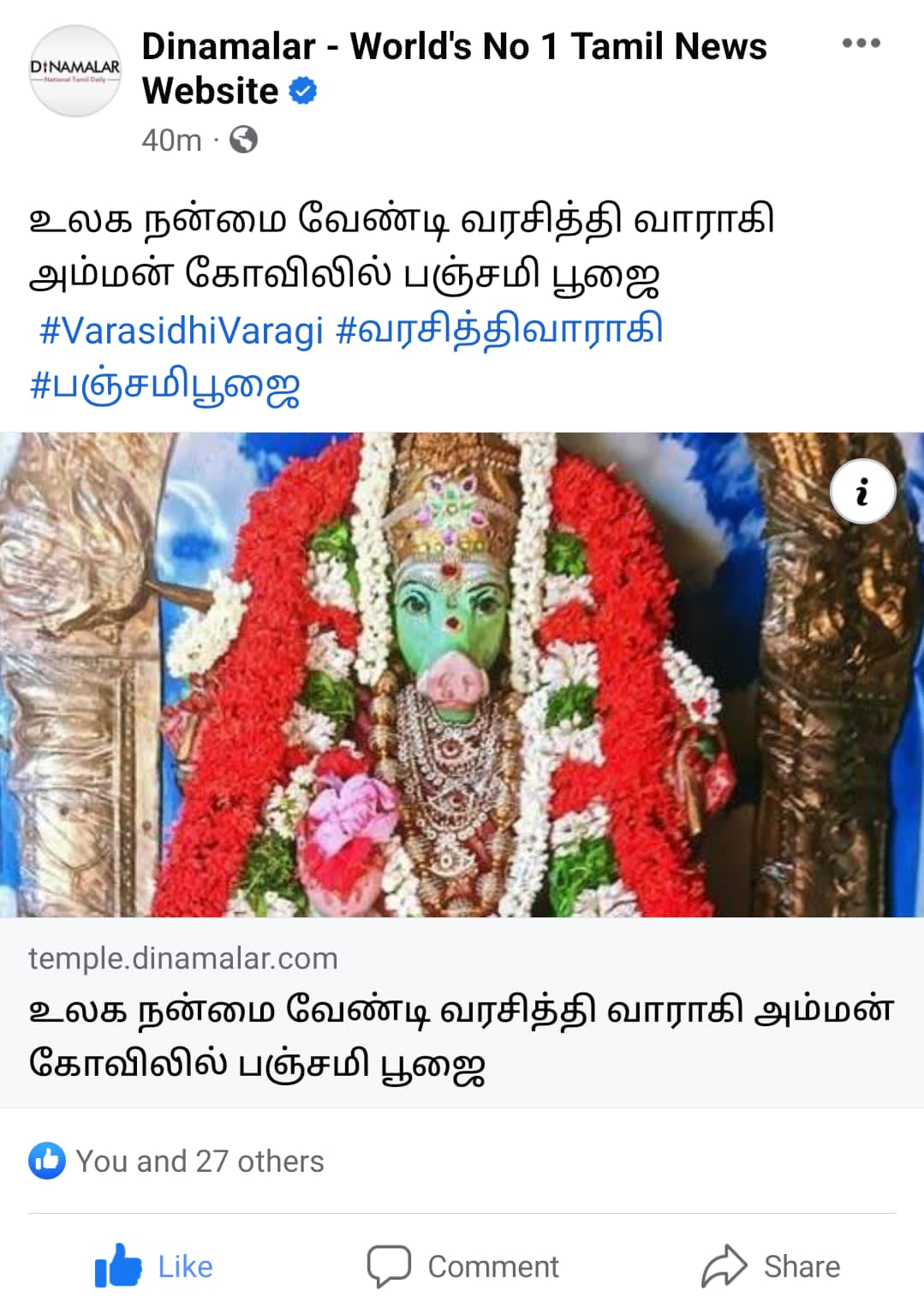This screenshot has width=924, height=1296.
Task: Open the three-dot post options menu
Action: point(861,43)
